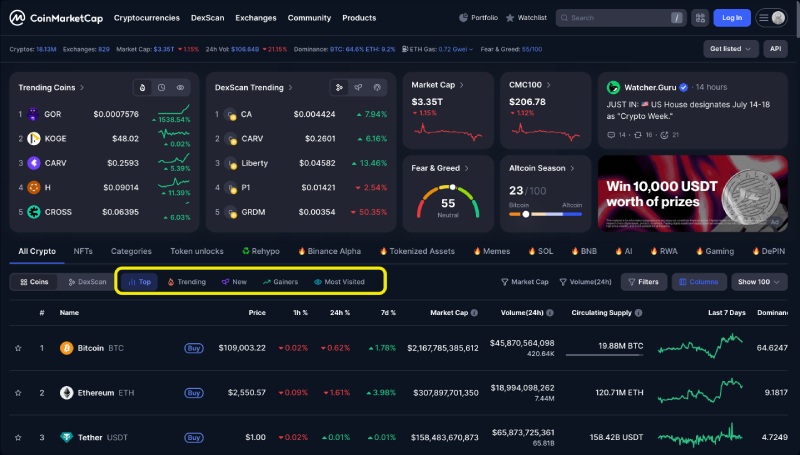Expand the Trending Coins section

pyautogui.click(x=51, y=88)
